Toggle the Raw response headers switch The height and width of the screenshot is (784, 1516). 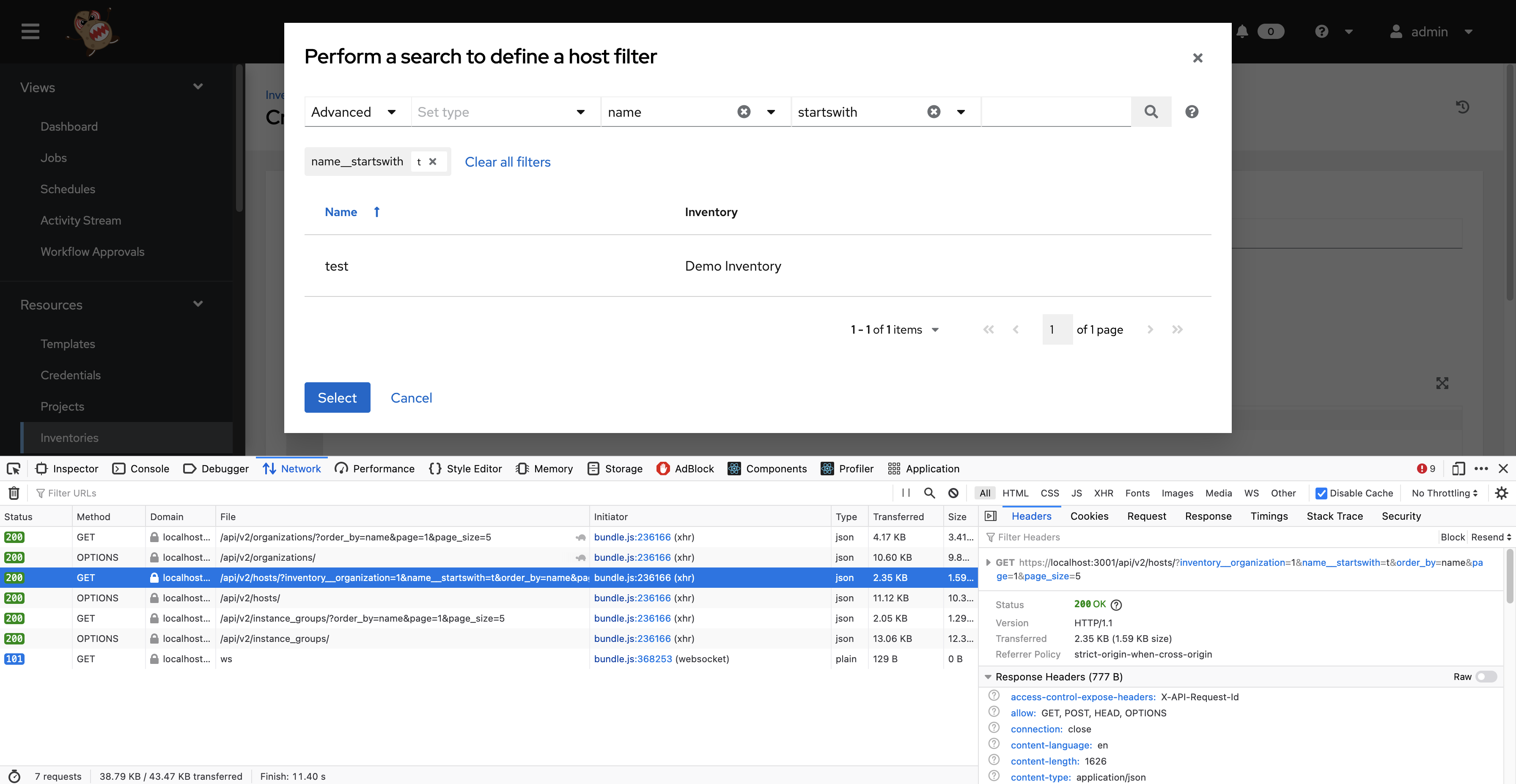pyautogui.click(x=1486, y=677)
